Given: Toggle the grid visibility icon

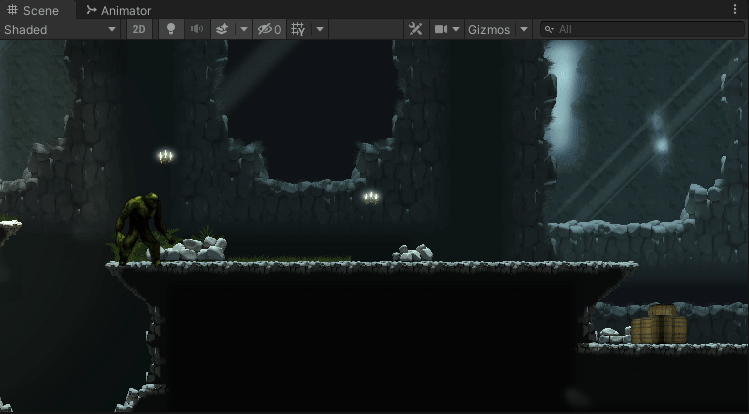Looking at the screenshot, I should click(x=298, y=30).
